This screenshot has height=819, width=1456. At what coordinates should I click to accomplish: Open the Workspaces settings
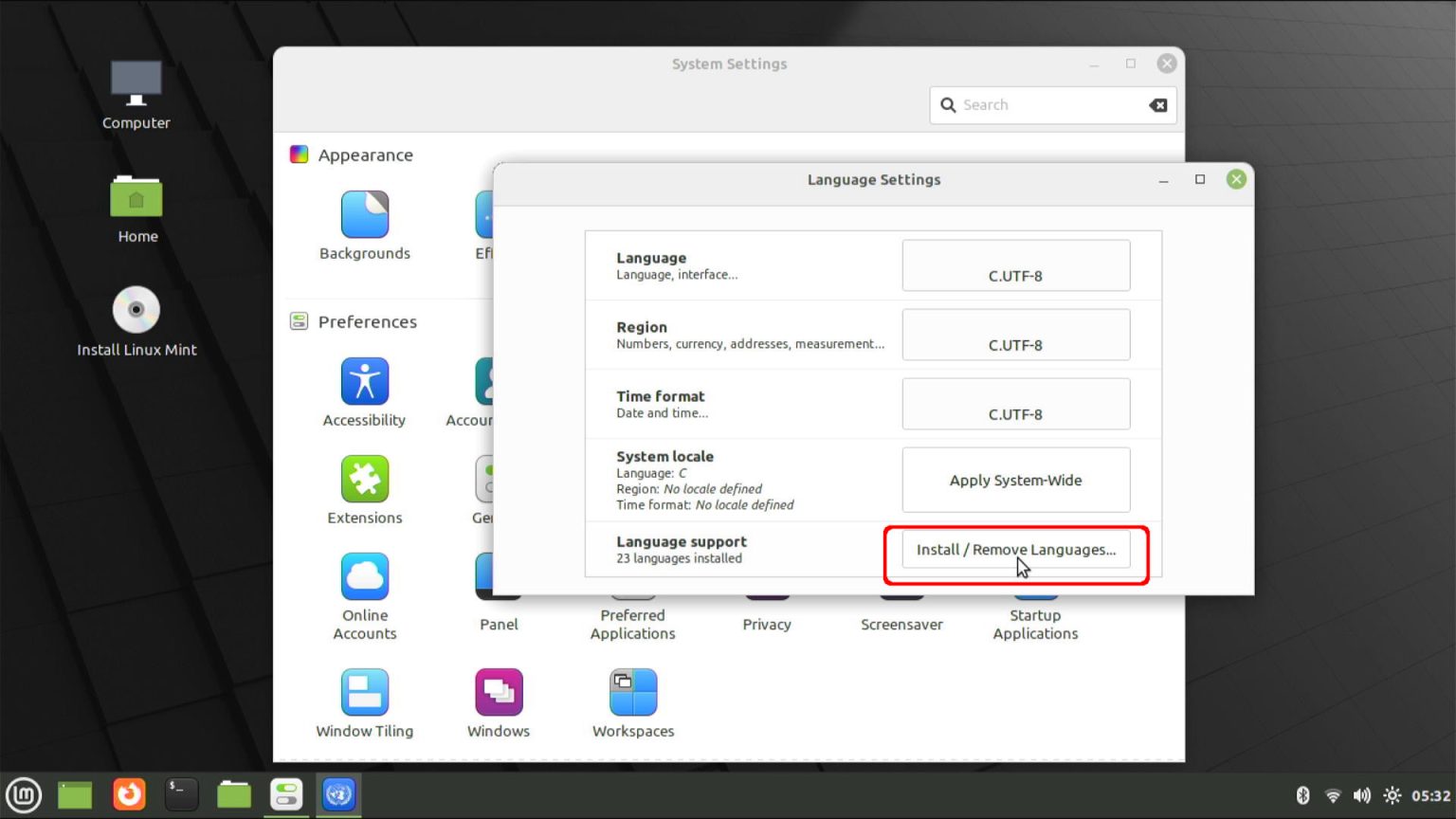tap(631, 692)
